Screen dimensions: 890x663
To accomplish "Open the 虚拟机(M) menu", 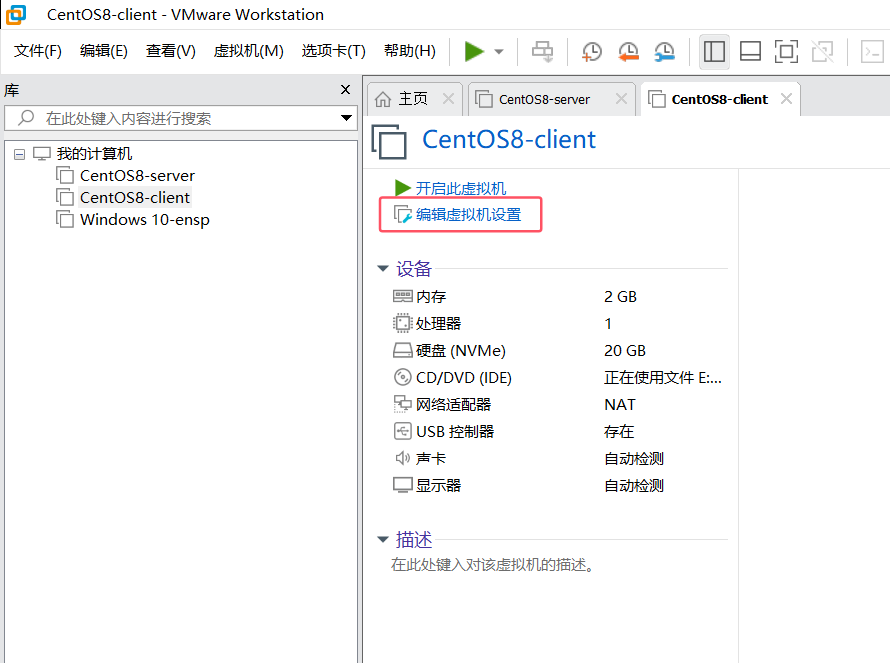I will 248,51.
